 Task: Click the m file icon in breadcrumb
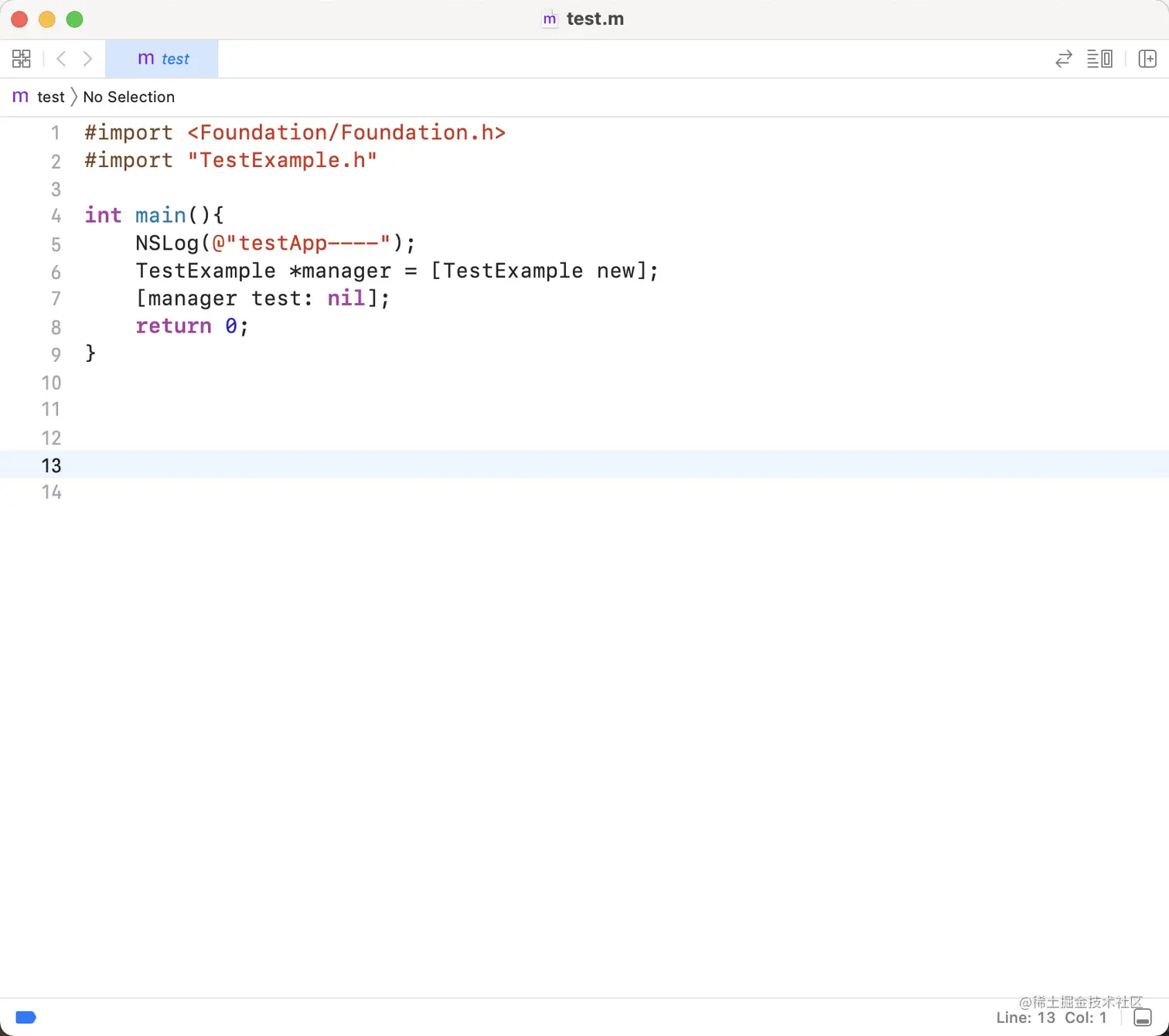[21, 97]
